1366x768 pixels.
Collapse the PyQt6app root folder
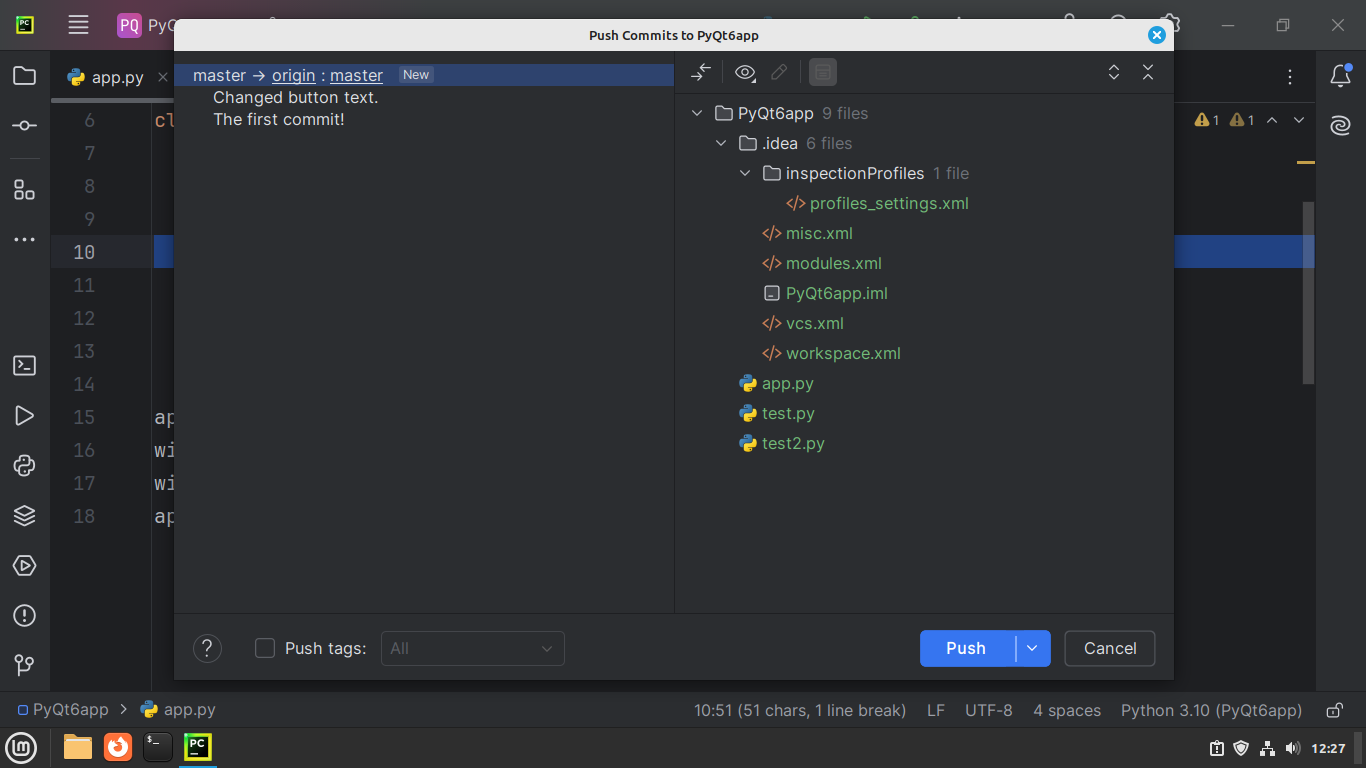tap(697, 113)
